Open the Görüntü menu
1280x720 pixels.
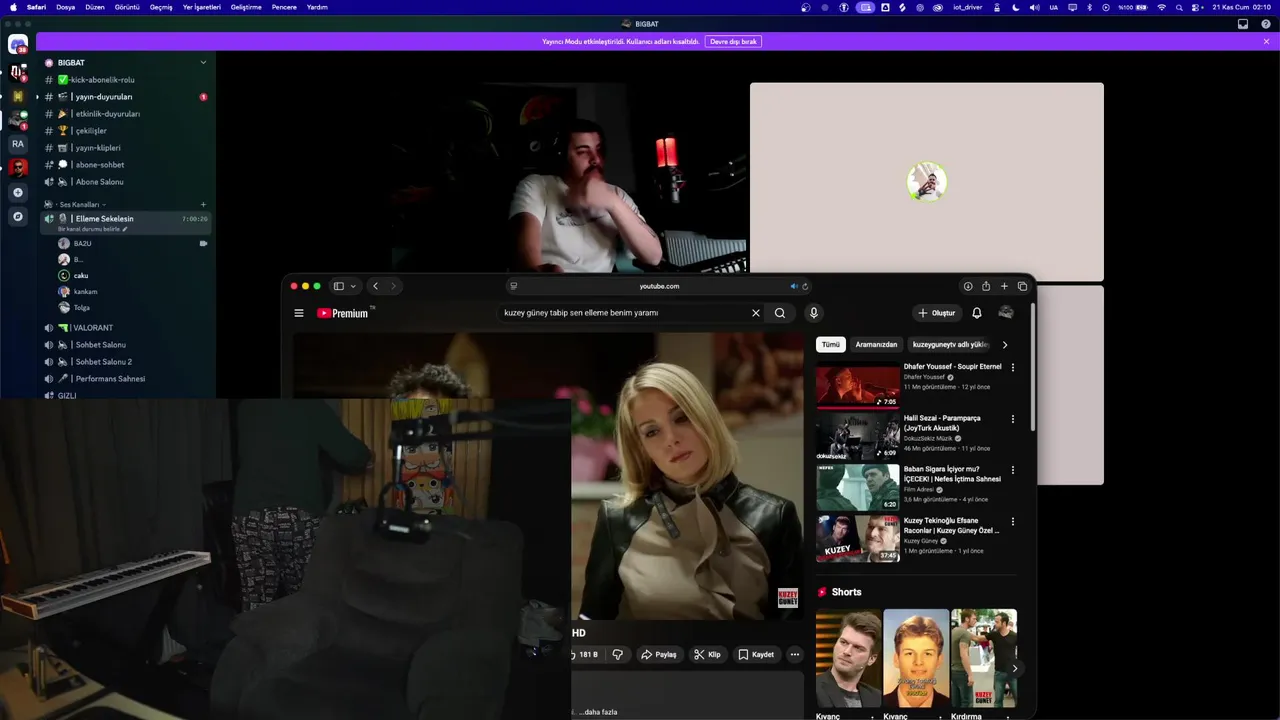tap(127, 7)
